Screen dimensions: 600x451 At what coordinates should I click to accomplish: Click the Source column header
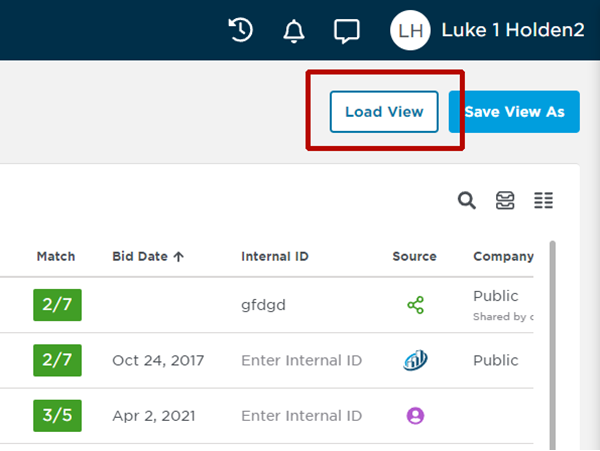click(414, 256)
